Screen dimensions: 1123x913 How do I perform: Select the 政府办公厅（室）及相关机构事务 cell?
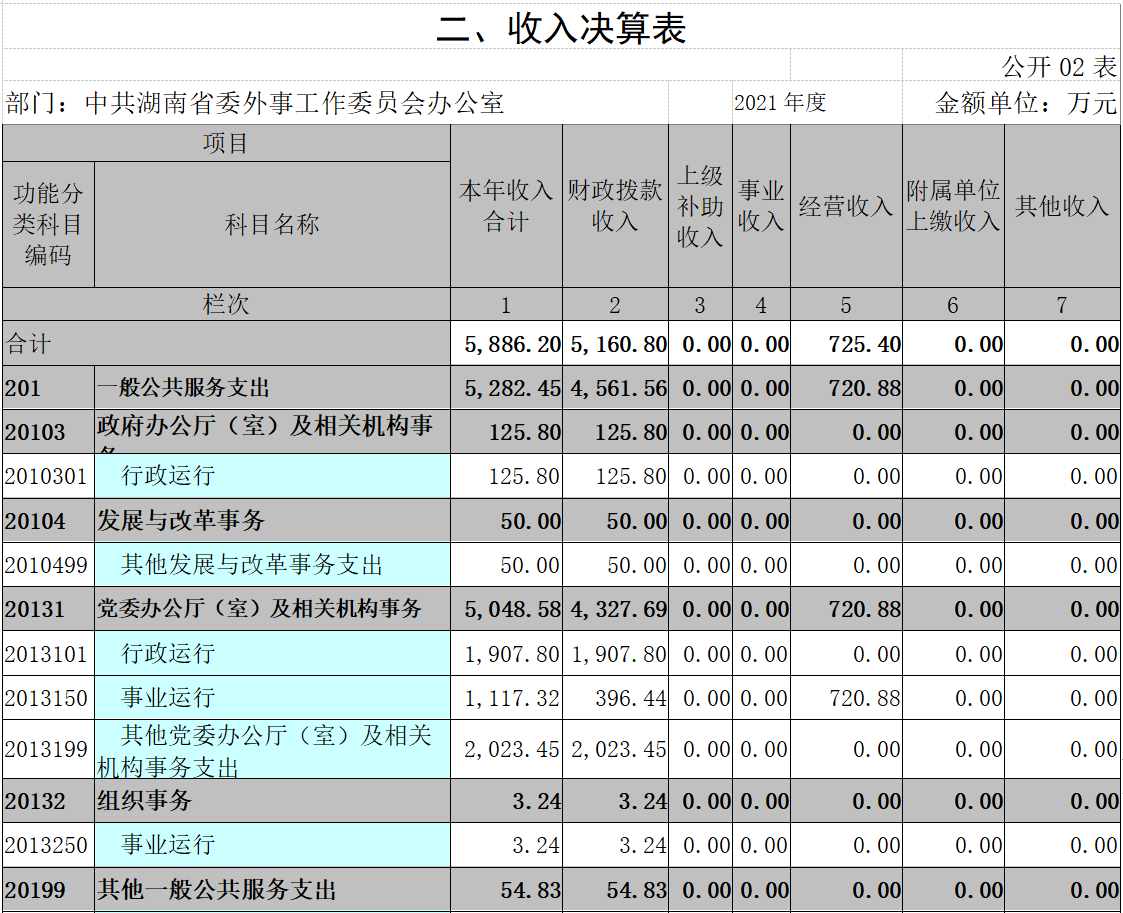click(272, 432)
